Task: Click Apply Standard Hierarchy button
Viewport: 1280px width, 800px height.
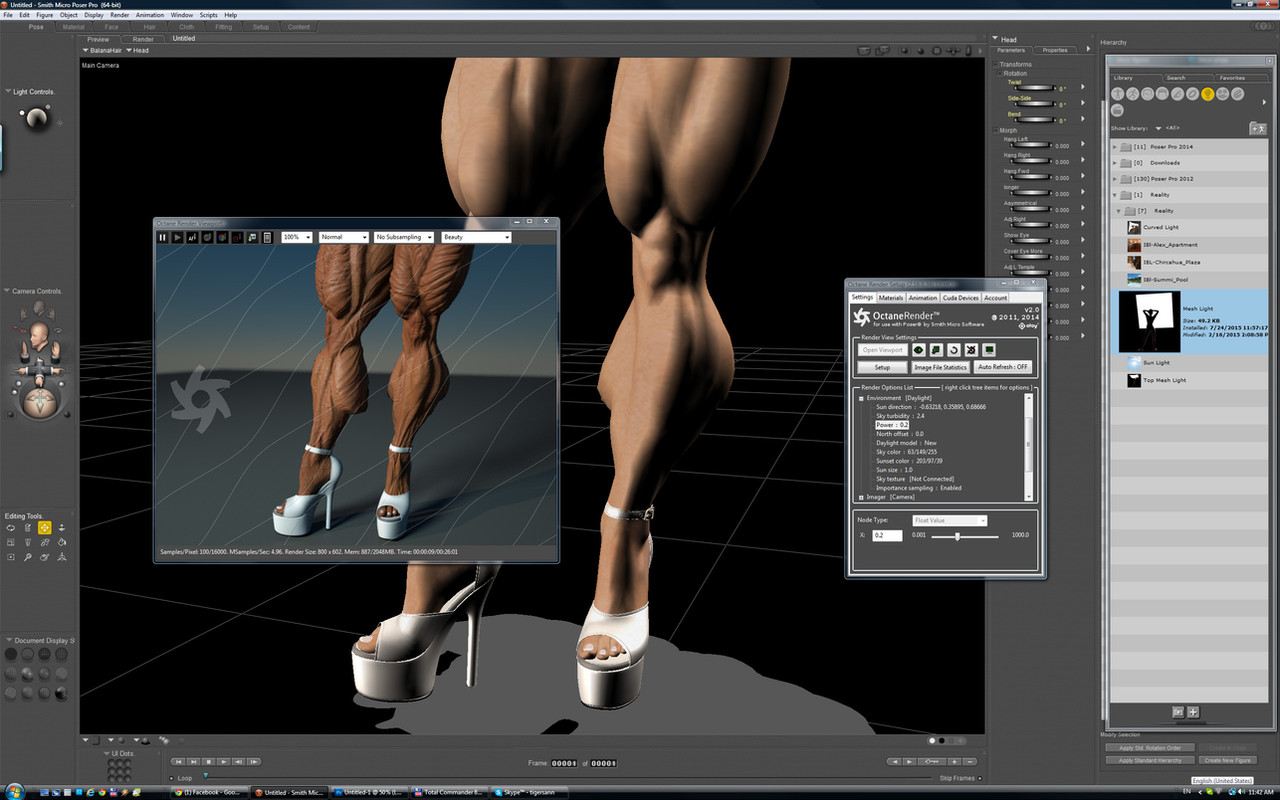Action: (x=1150, y=760)
